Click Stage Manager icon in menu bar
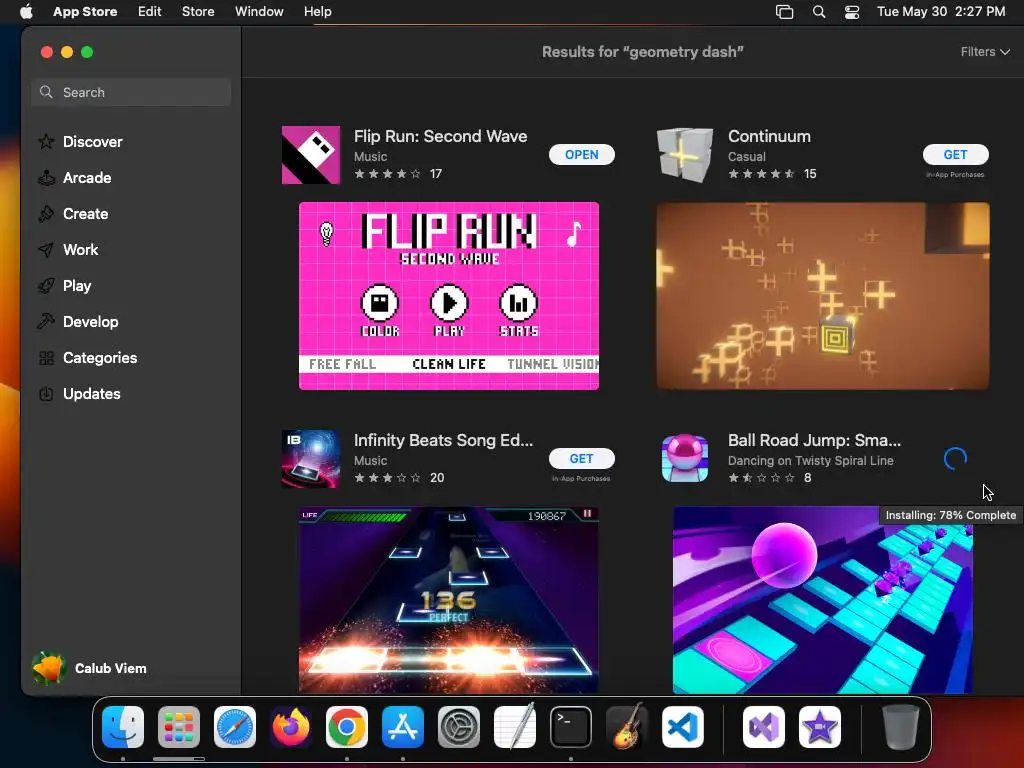This screenshot has width=1024, height=768. click(x=784, y=12)
